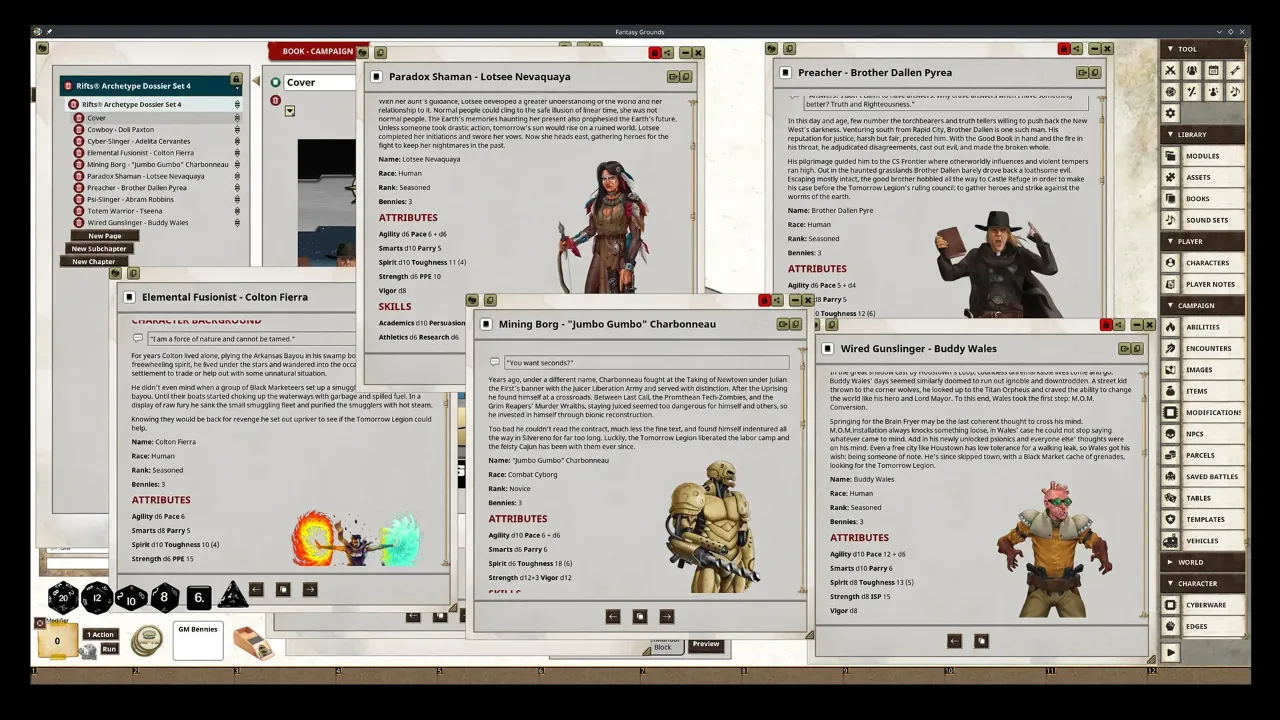Roll the d10 die
Screen dimensions: 1280x720
(131, 598)
